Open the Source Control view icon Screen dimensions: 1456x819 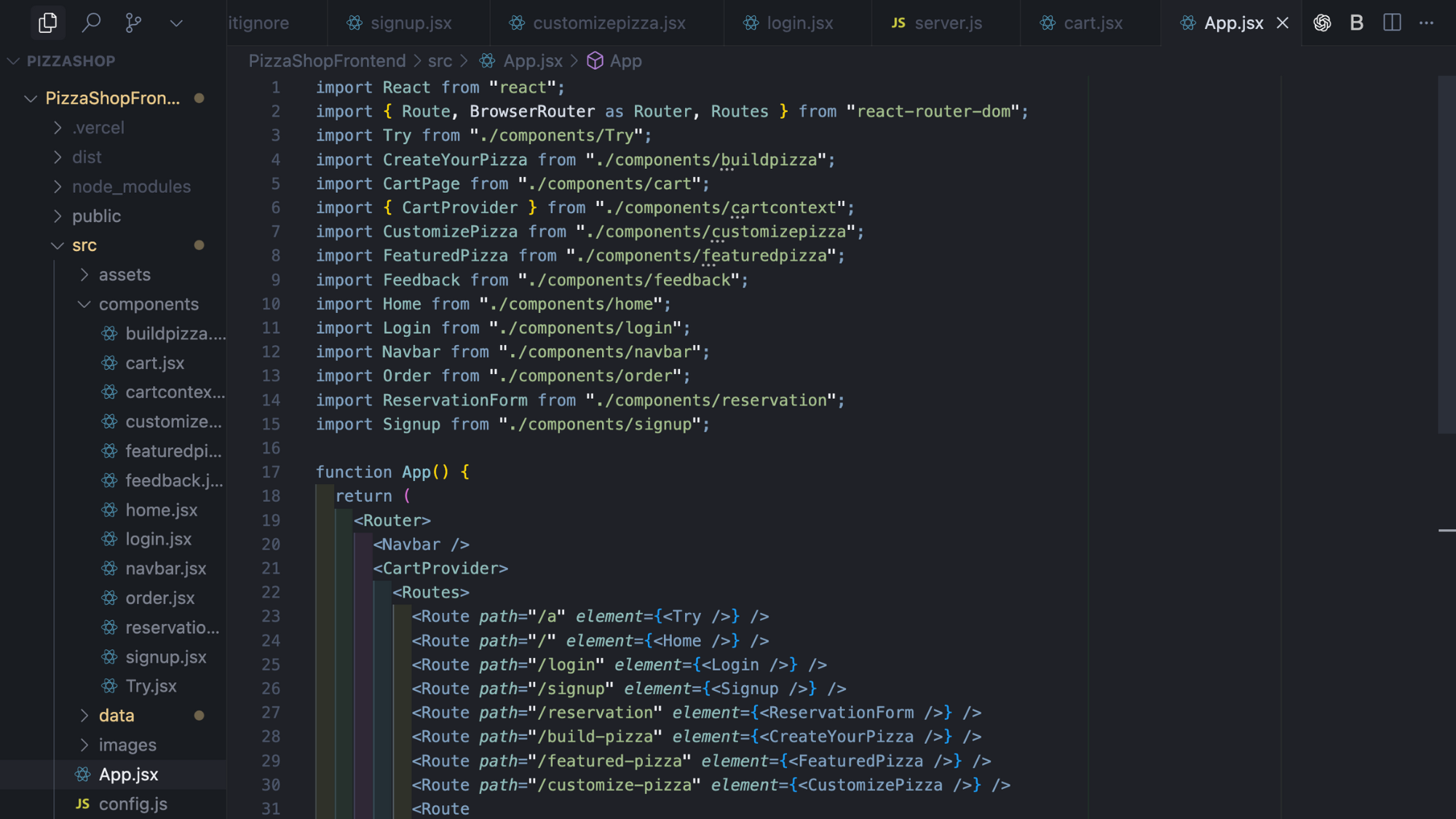pyautogui.click(x=133, y=23)
